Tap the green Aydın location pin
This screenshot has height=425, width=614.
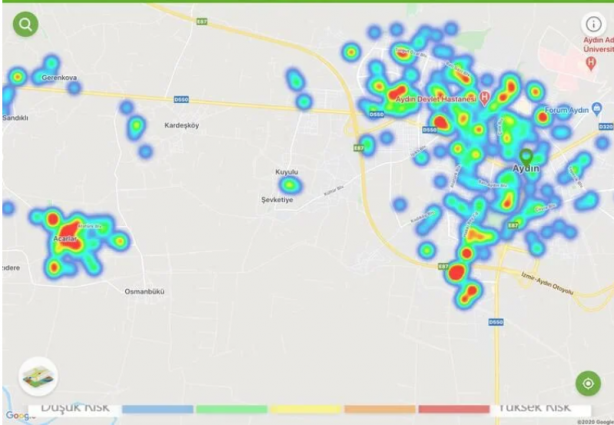point(526,157)
